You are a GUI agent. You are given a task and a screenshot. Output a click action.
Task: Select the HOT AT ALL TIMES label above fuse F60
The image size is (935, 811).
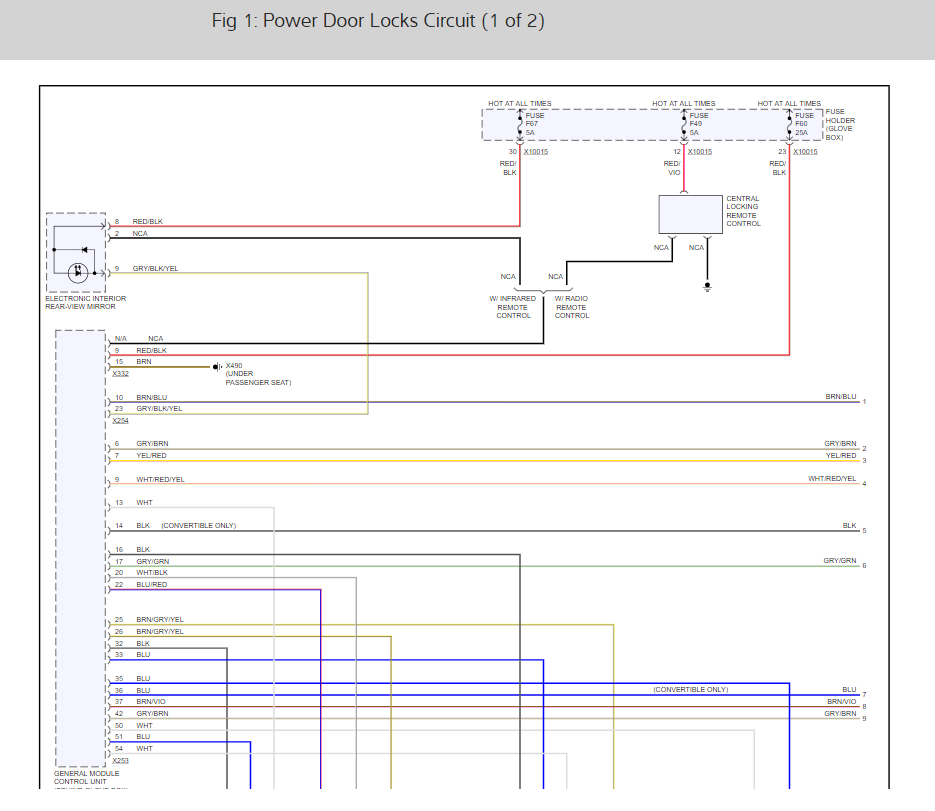790,103
